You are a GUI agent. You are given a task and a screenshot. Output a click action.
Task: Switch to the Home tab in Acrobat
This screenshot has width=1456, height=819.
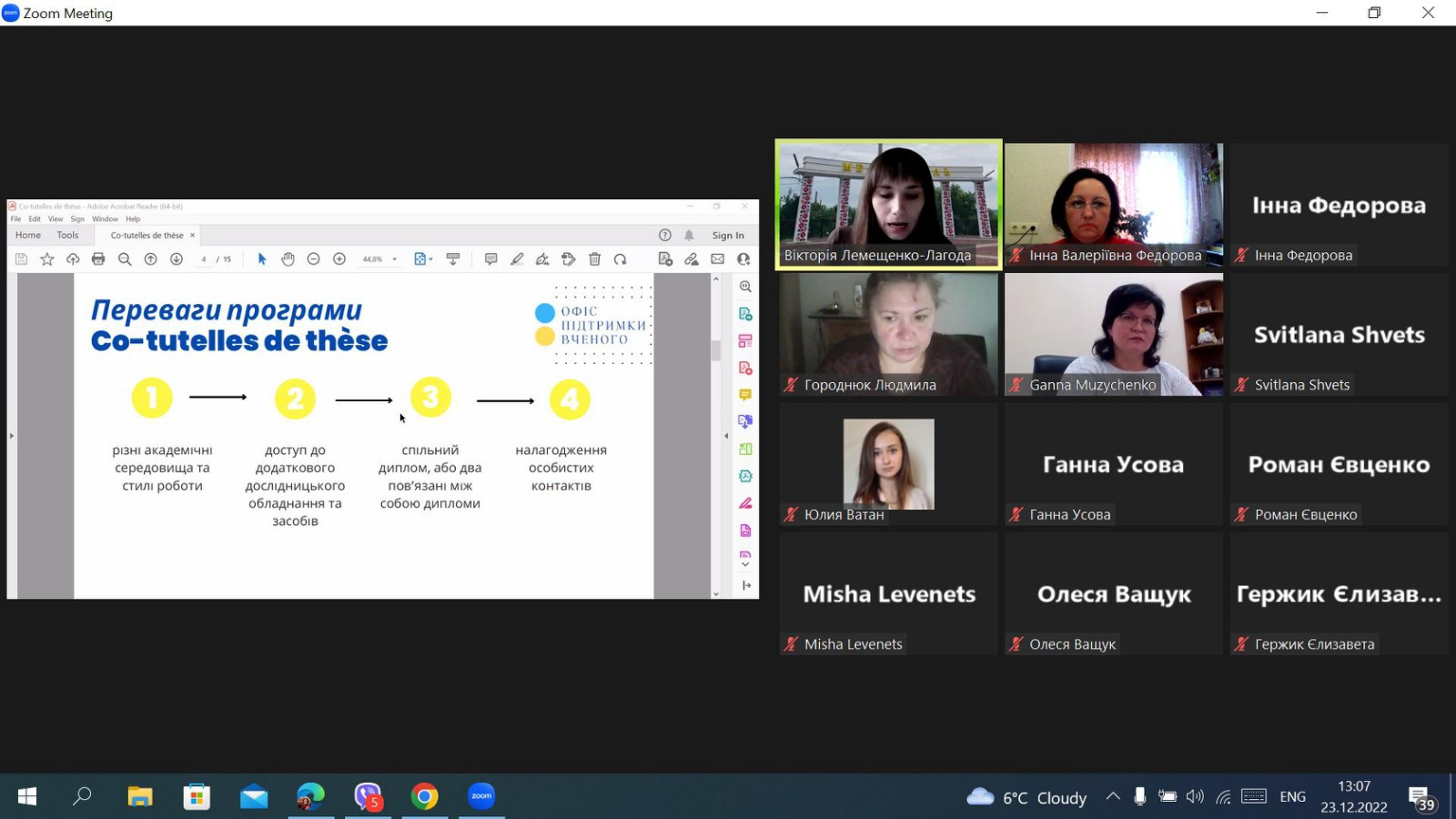[x=28, y=235]
